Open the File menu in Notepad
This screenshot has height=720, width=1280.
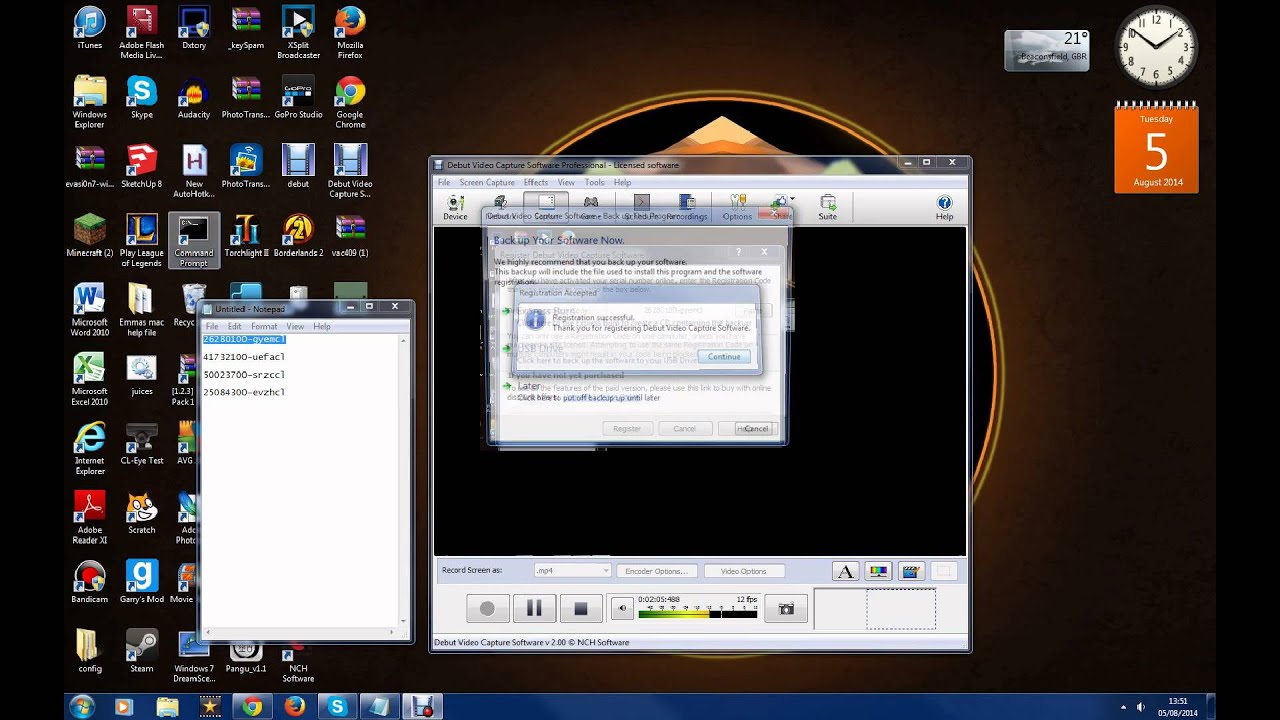coord(212,327)
